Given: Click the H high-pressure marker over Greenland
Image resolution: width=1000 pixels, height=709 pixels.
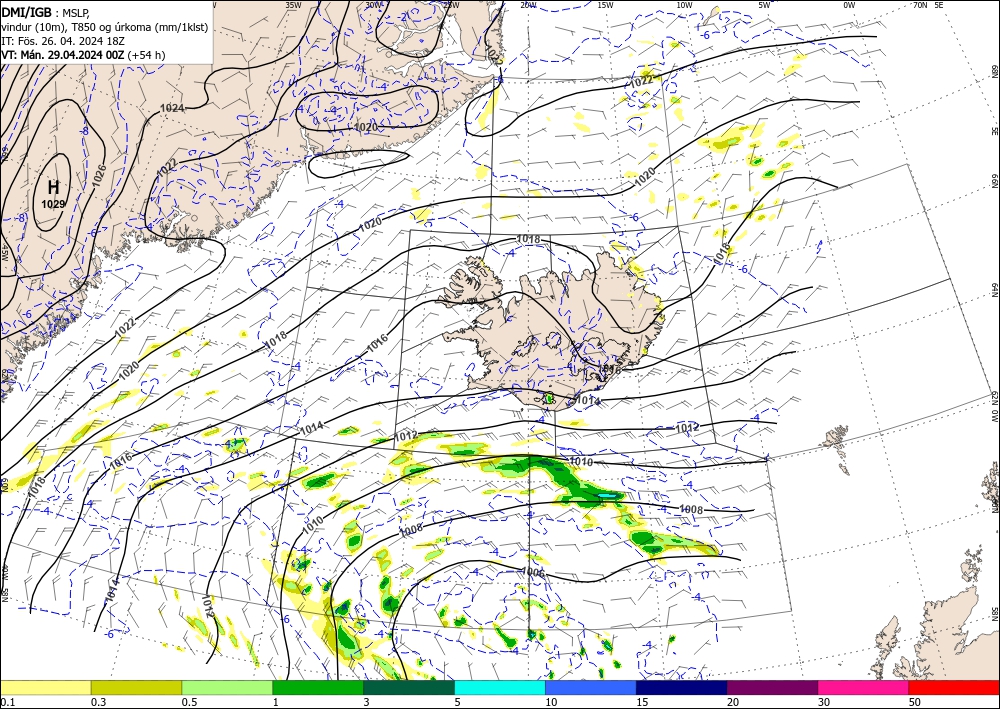Looking at the screenshot, I should 54,187.
